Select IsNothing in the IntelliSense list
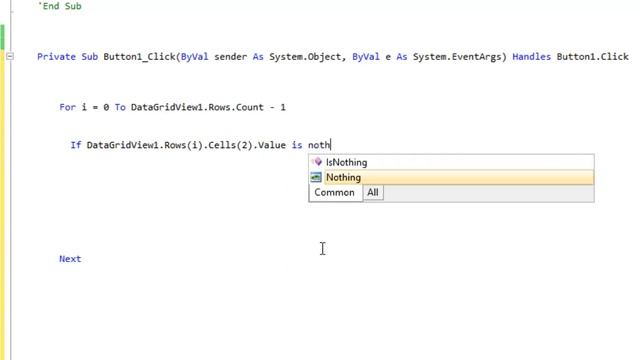The width and height of the screenshot is (640, 360). pos(451,162)
